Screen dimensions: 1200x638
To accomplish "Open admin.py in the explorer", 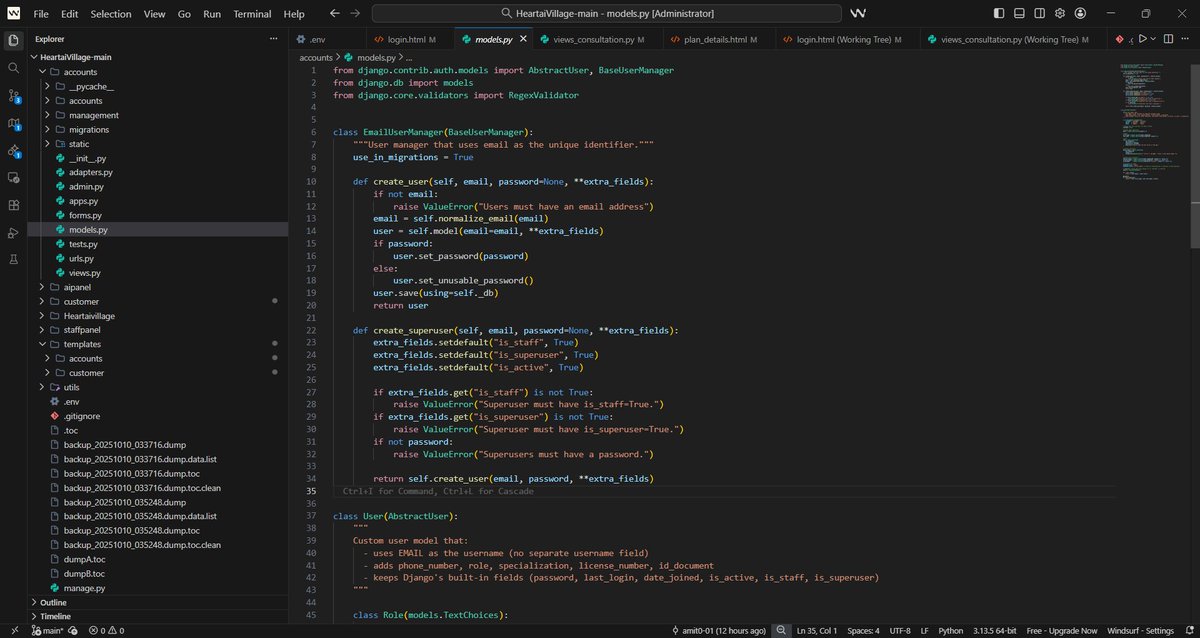I will (159, 187).
